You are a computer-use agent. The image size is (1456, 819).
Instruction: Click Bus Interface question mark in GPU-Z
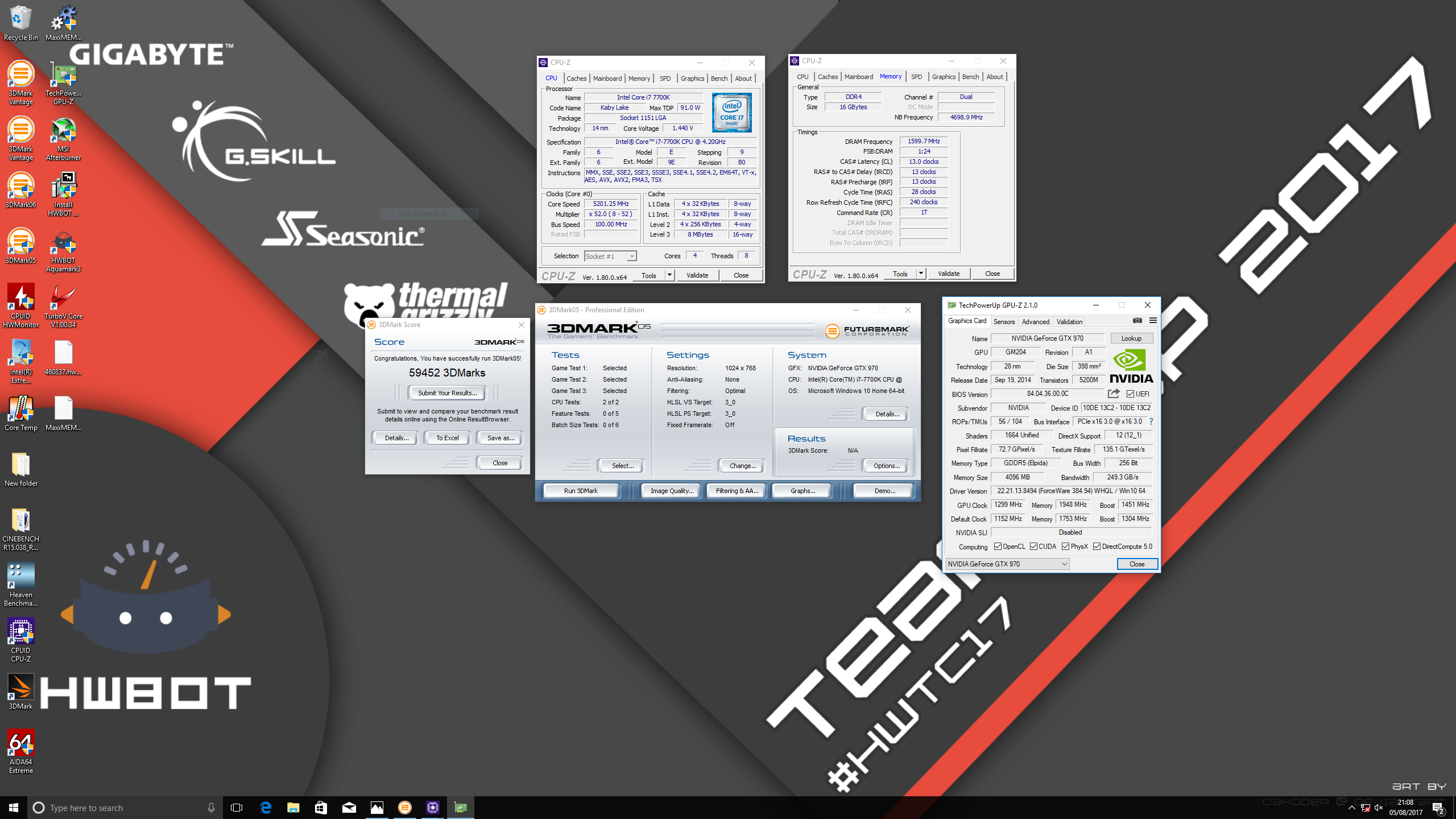[x=1151, y=421]
